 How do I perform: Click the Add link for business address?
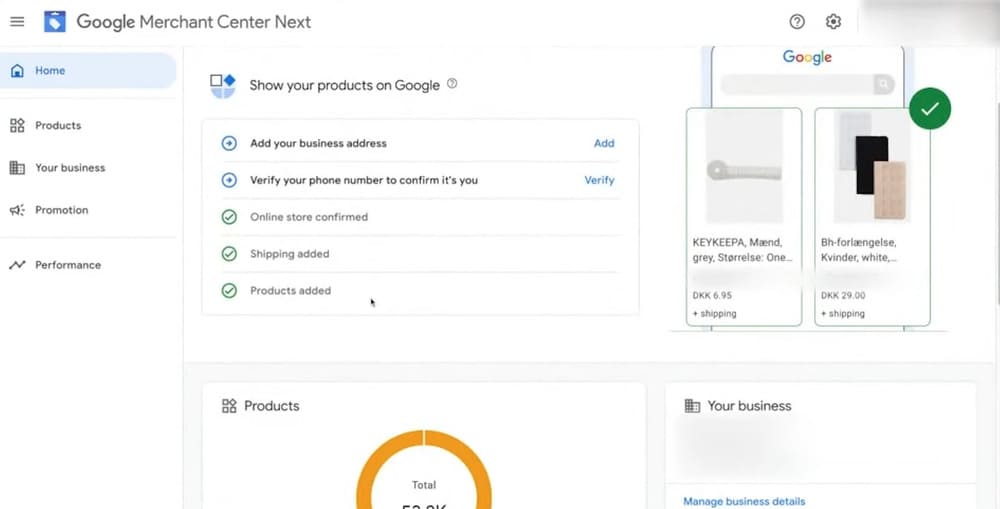[604, 143]
